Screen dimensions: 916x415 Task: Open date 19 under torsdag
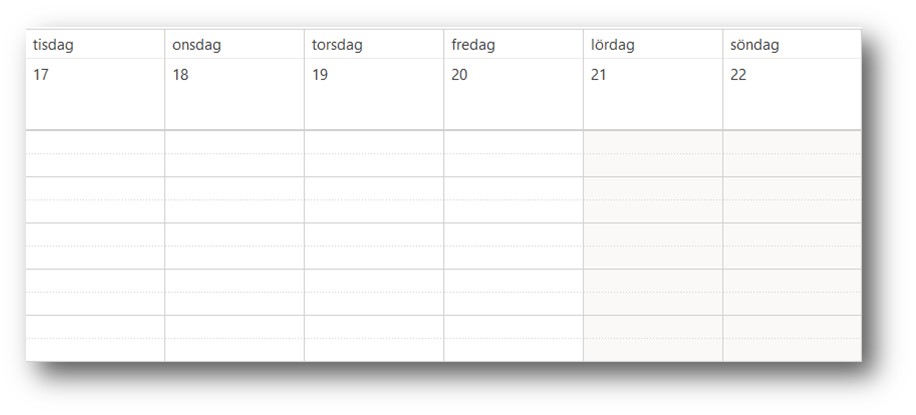pos(320,75)
